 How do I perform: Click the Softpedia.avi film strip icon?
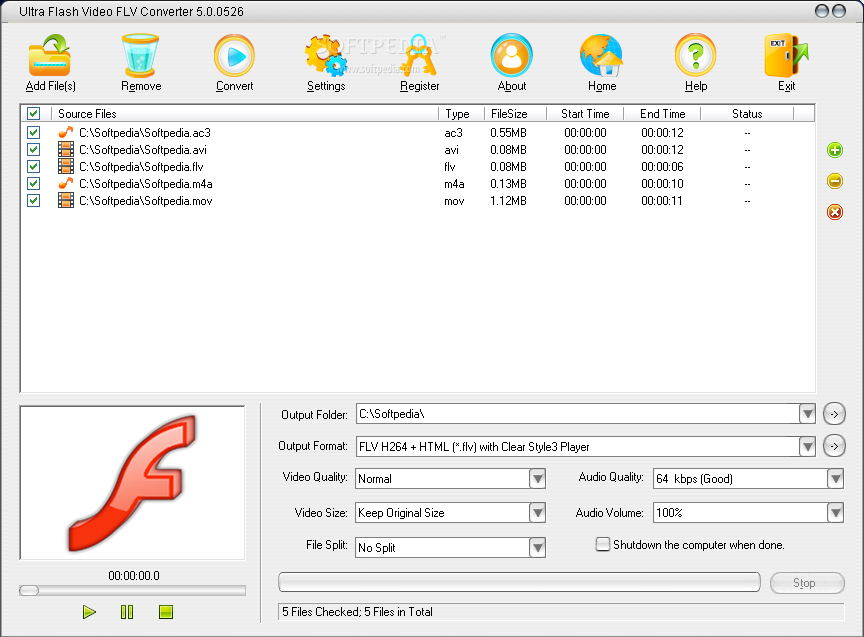[66, 149]
